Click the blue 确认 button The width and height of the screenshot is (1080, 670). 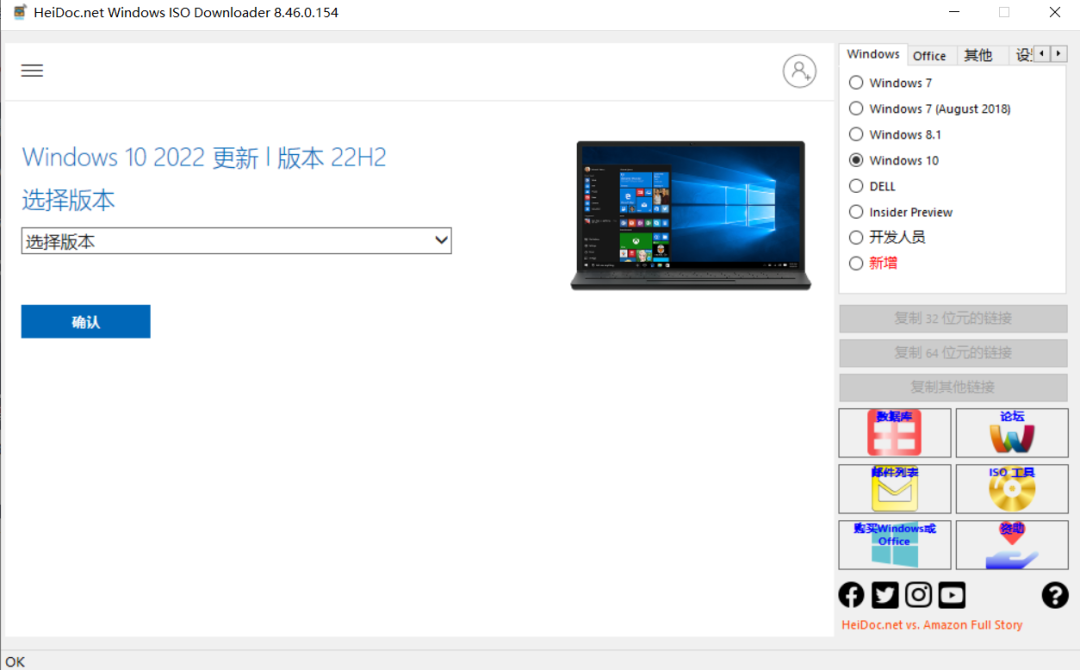pos(85,322)
